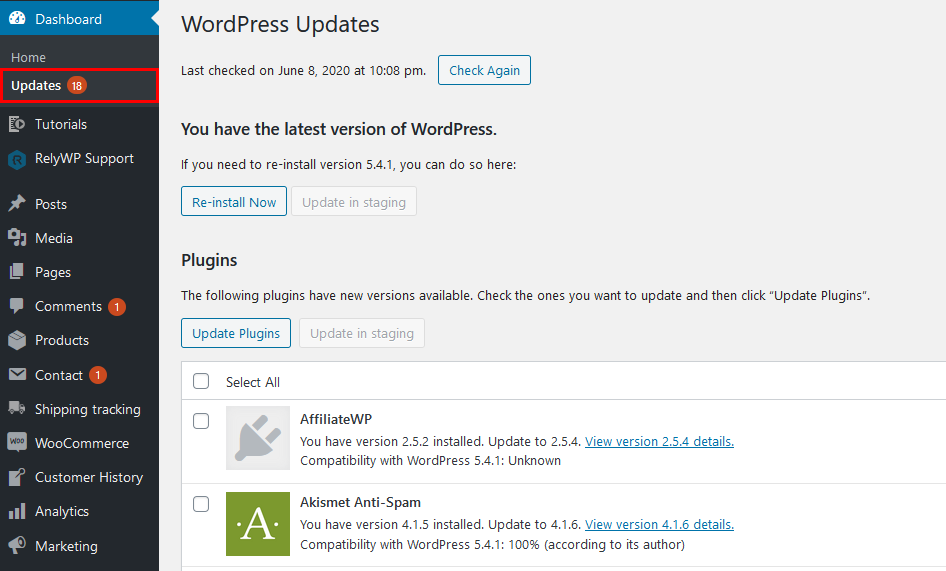
Task: Click the AffiliateWP plugin plug thumbnail
Action: coord(258,438)
